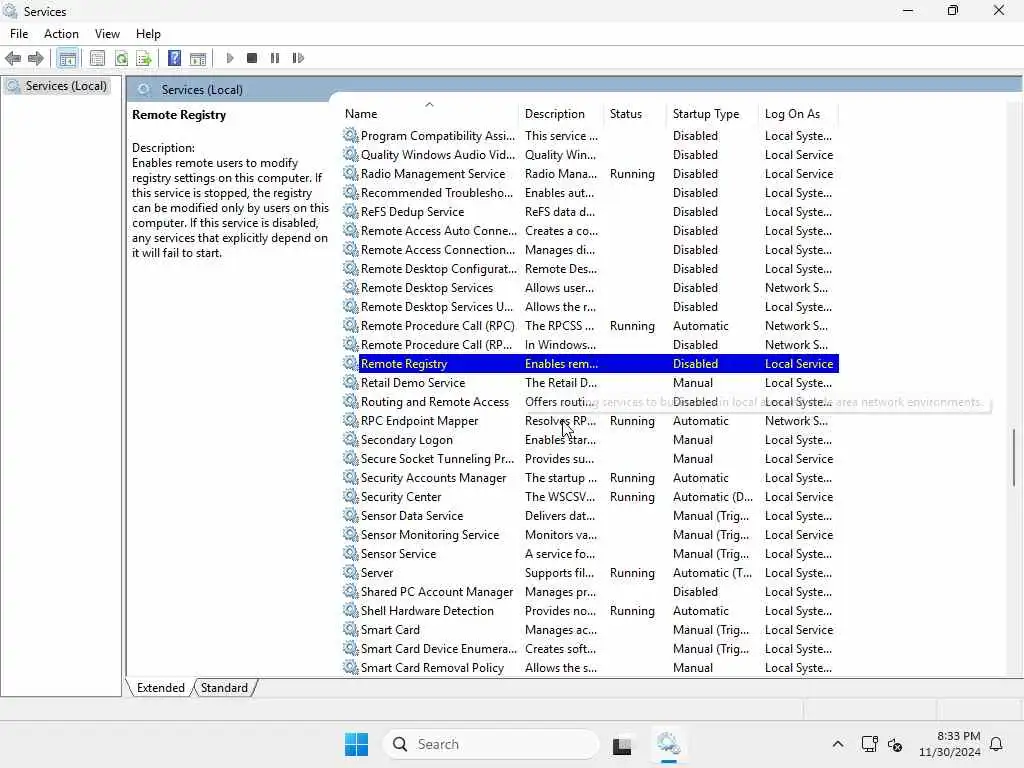Select Remote Desktop Configuration service name

(439, 268)
